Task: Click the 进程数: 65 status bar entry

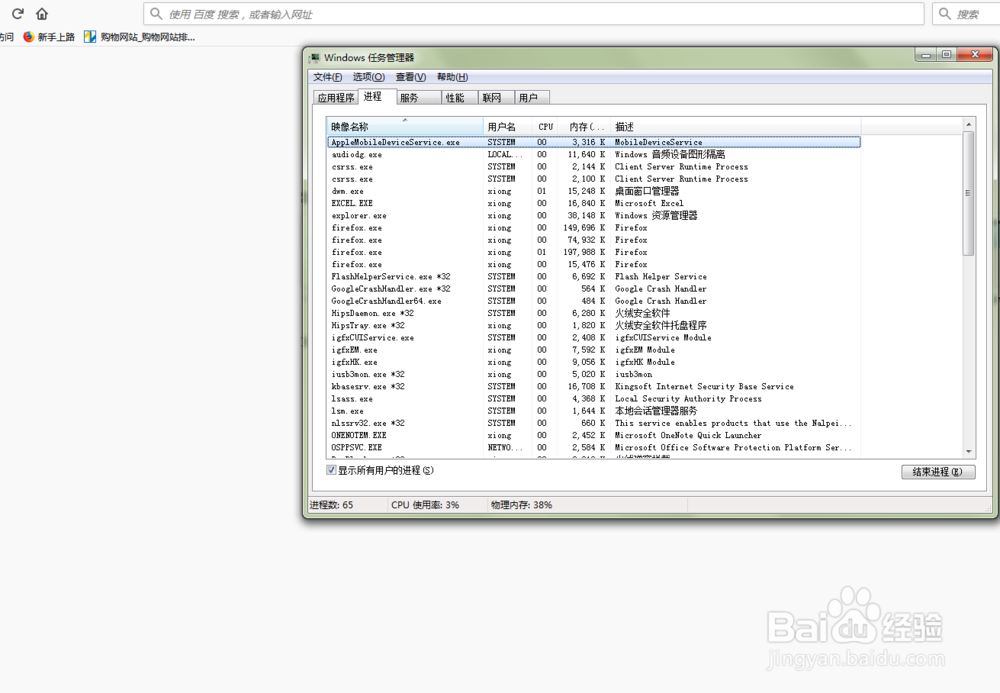Action: coord(332,505)
